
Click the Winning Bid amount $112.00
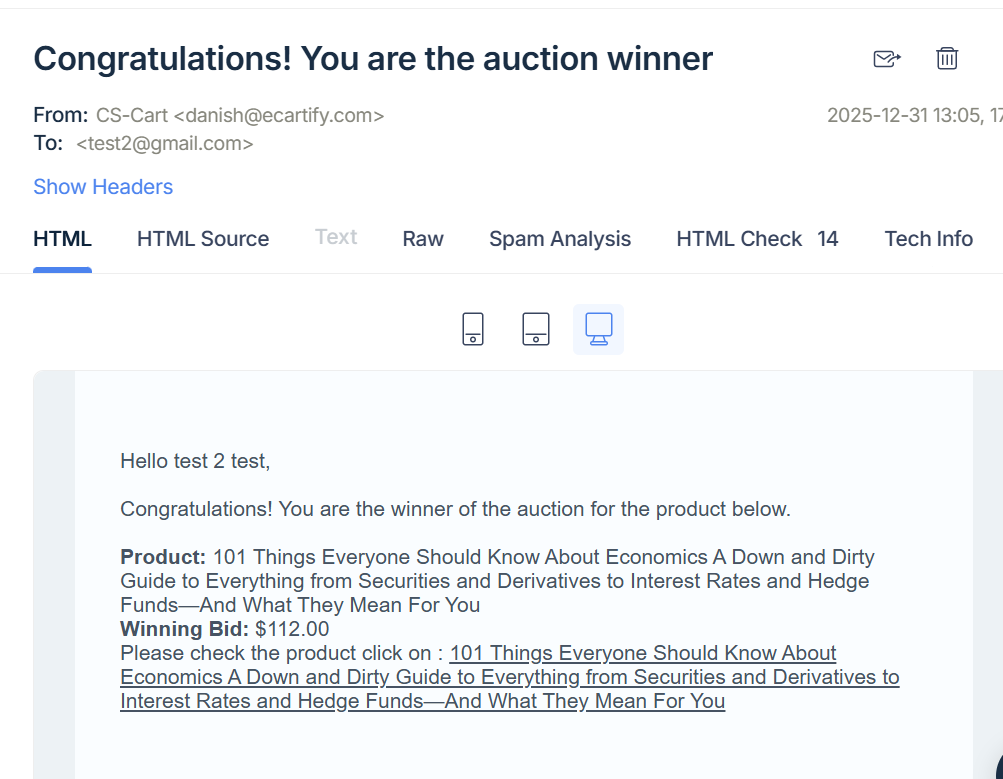[292, 629]
